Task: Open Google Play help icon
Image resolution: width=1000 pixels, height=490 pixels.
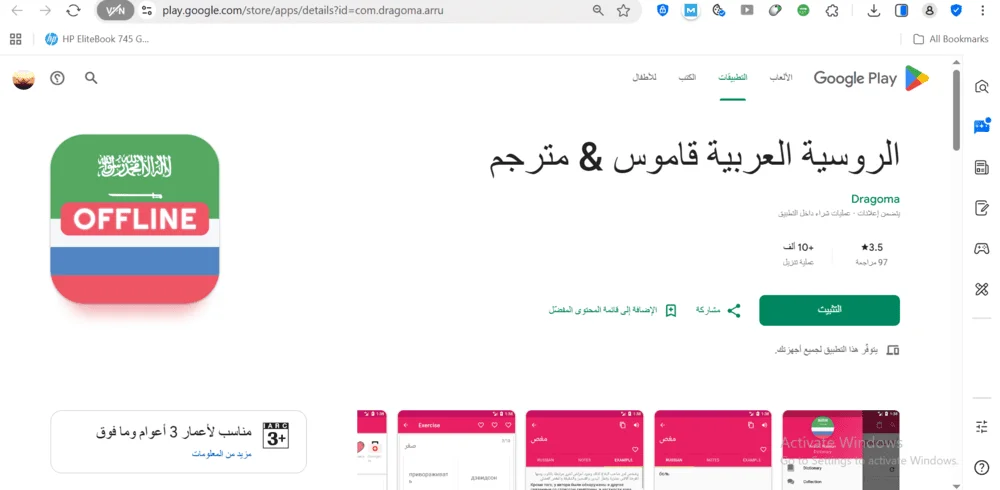Action: pyautogui.click(x=57, y=78)
